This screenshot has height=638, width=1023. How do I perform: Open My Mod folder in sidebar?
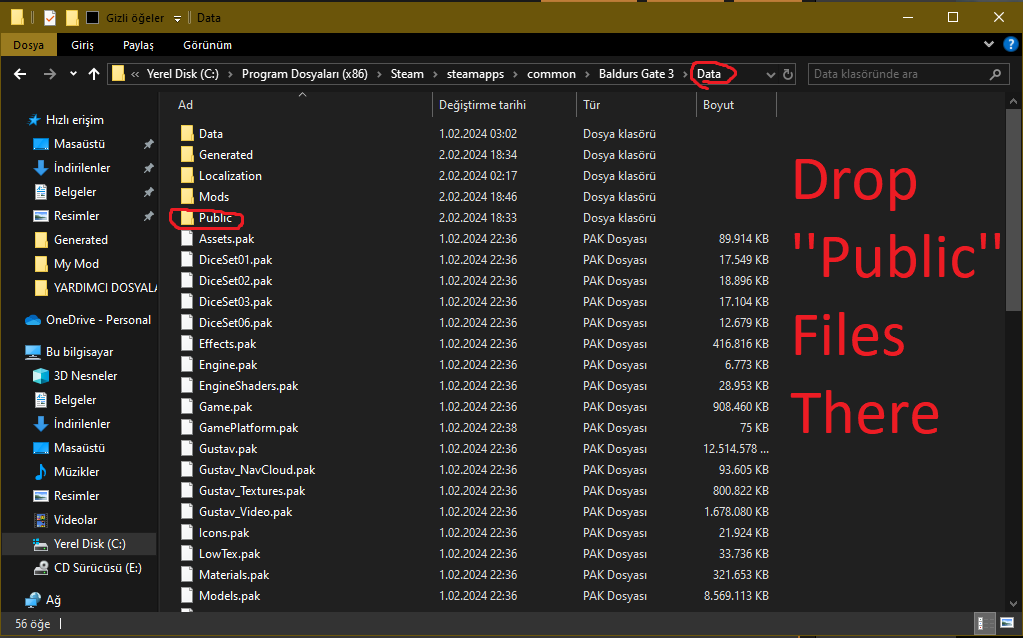pos(76,264)
